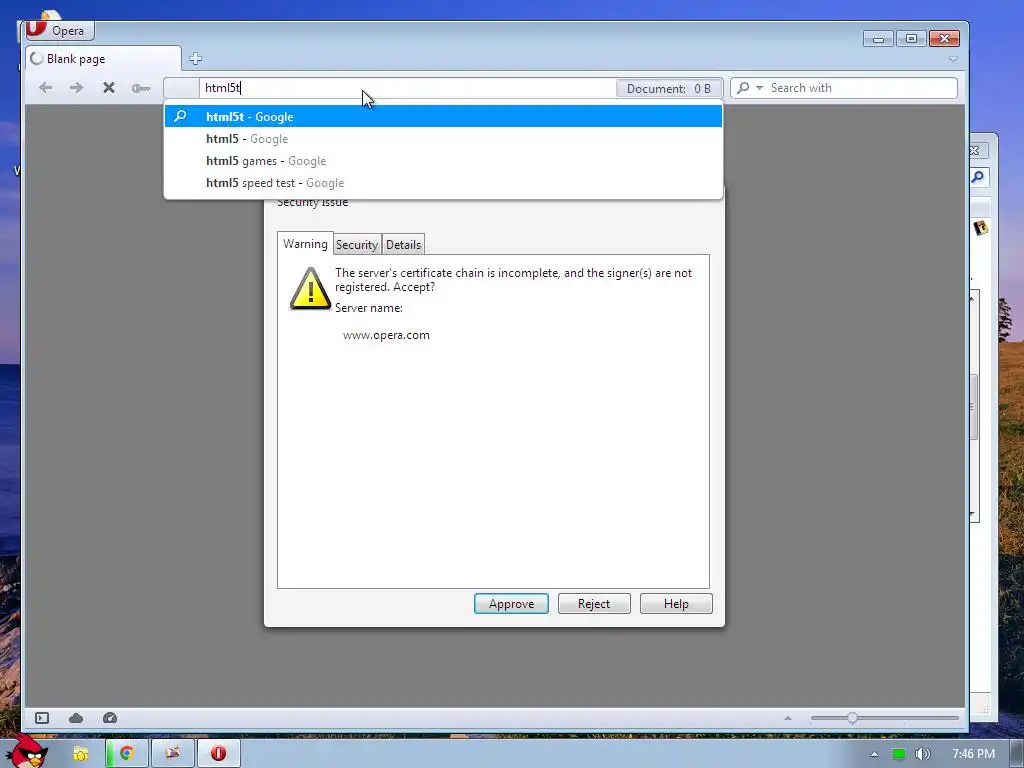
Task: Click the search magnifier icon
Action: (743, 88)
